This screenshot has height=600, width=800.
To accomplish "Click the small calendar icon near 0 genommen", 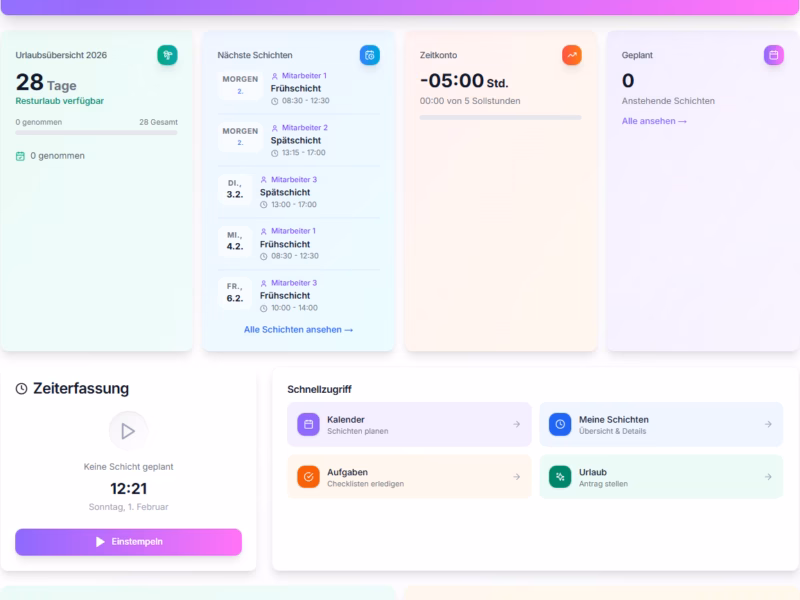I will coord(22,156).
